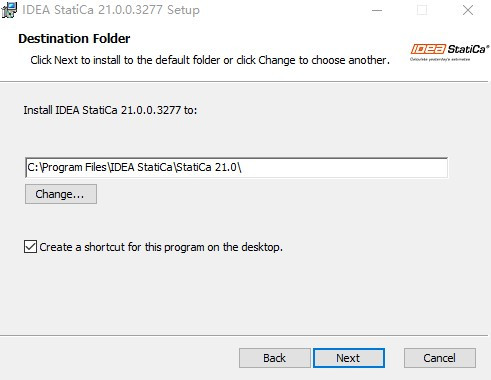This screenshot has height=380, width=491.
Task: Cancel the installation
Action: tap(440, 358)
